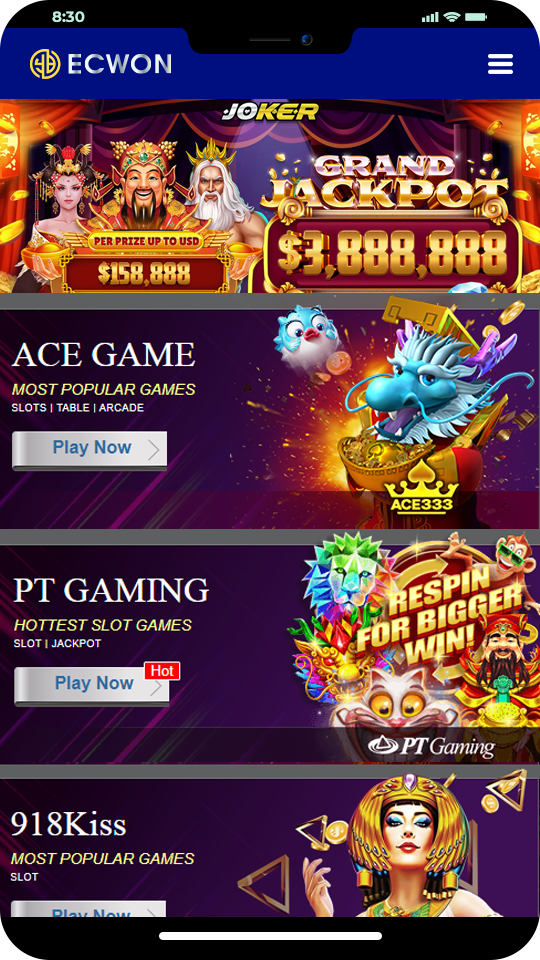Click Play Now under PT GAMING
This screenshot has height=960, width=540.
pos(91,686)
